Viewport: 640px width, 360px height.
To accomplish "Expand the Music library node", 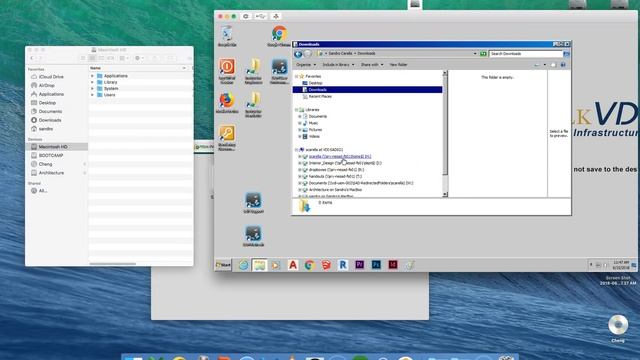I will 300,123.
